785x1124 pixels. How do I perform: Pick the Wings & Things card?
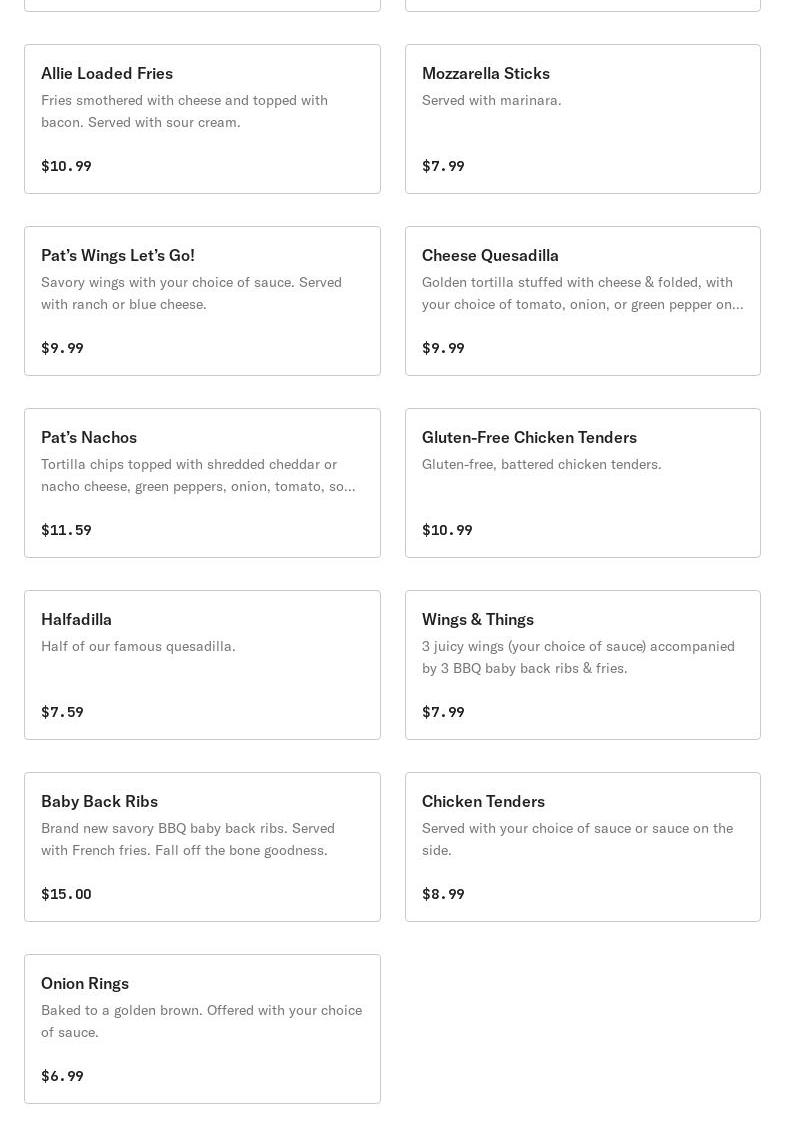coord(583,665)
